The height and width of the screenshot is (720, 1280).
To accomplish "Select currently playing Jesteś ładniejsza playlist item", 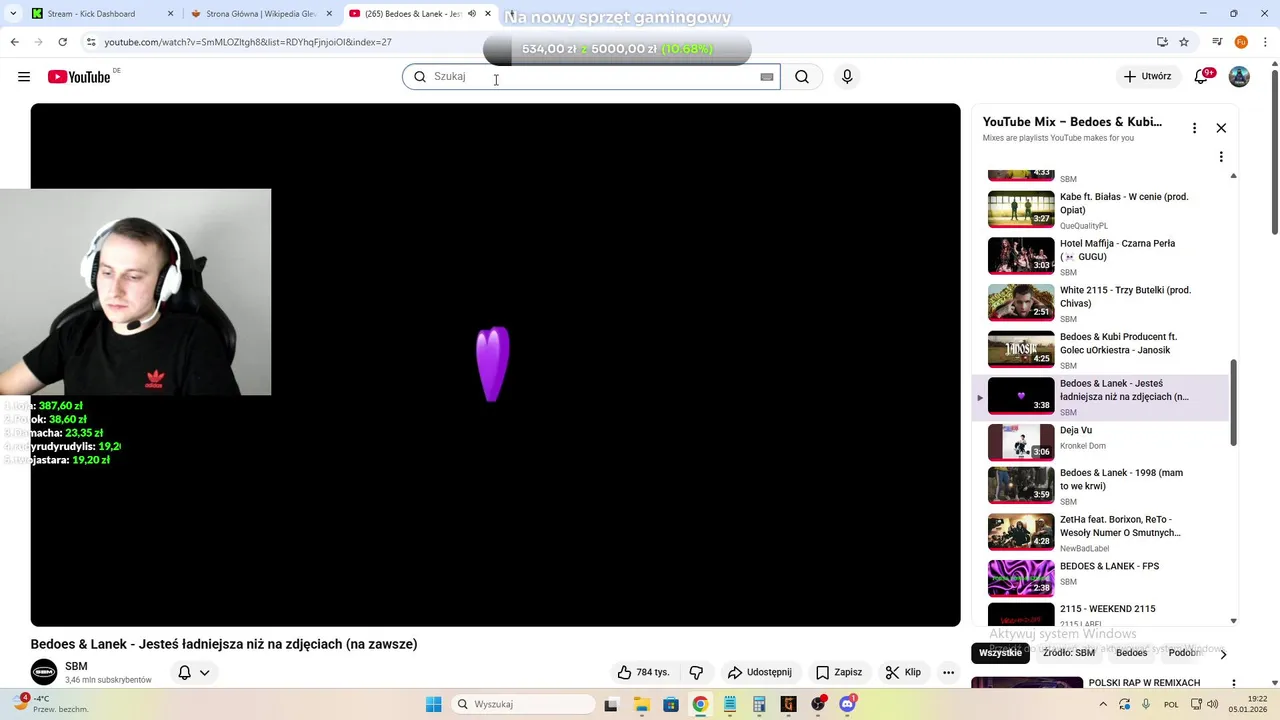I will coord(1100,396).
